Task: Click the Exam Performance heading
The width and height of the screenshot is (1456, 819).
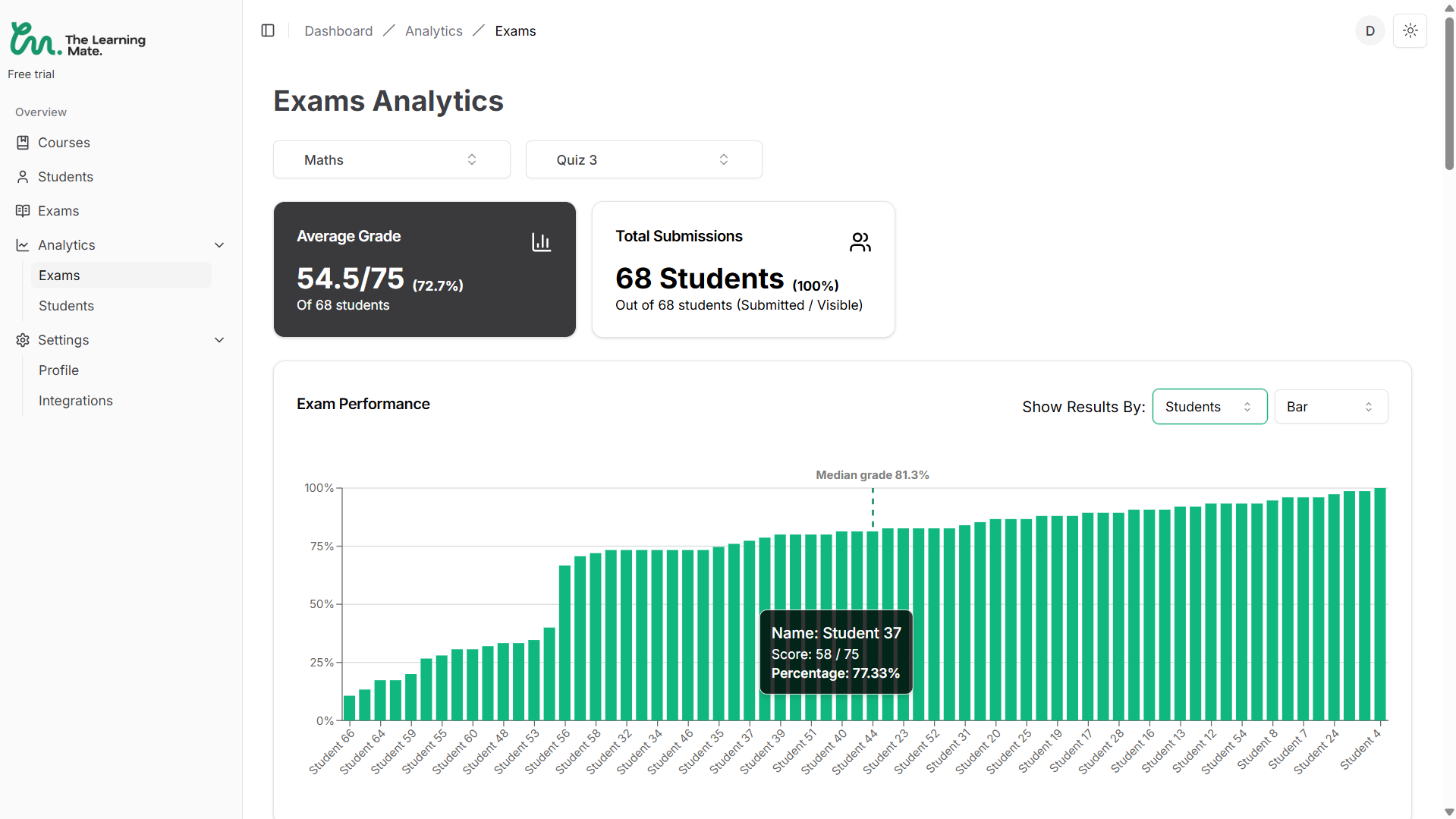Action: tap(363, 404)
